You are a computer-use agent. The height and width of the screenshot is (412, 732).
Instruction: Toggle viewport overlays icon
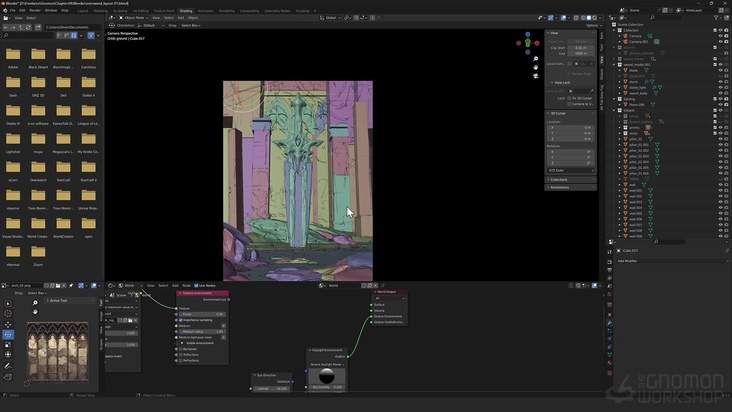pyautogui.click(x=563, y=18)
